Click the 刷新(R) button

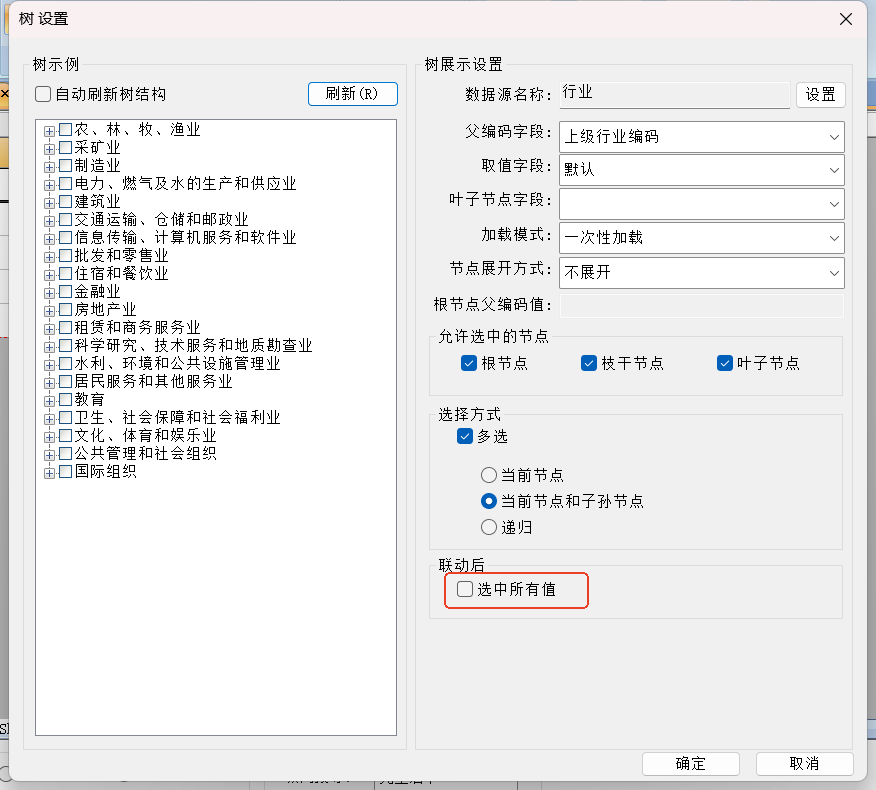tap(352, 94)
